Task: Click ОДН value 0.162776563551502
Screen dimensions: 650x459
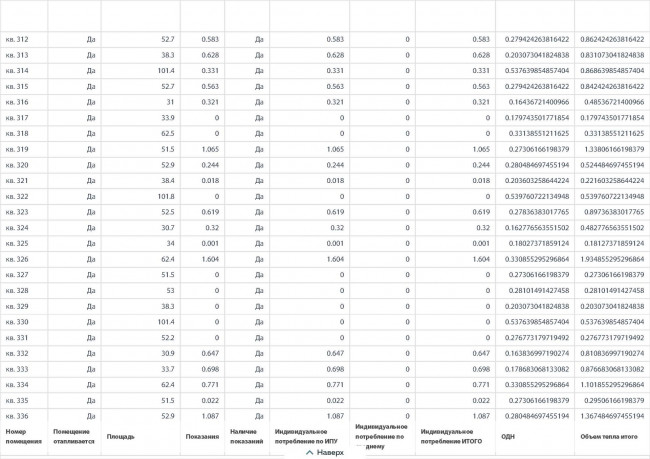Action: [x=537, y=228]
